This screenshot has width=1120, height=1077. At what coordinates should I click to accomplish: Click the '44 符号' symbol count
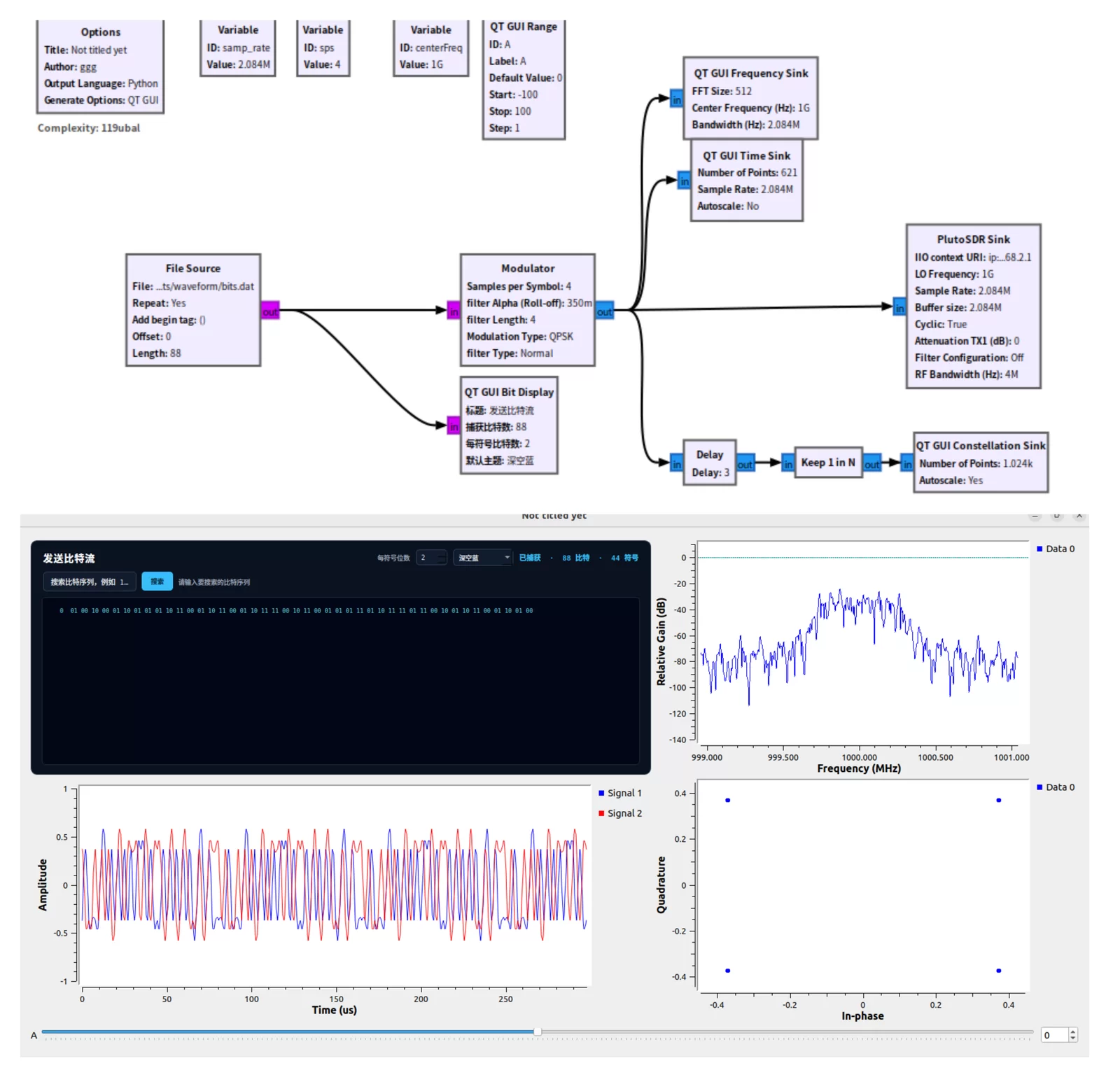tap(624, 558)
